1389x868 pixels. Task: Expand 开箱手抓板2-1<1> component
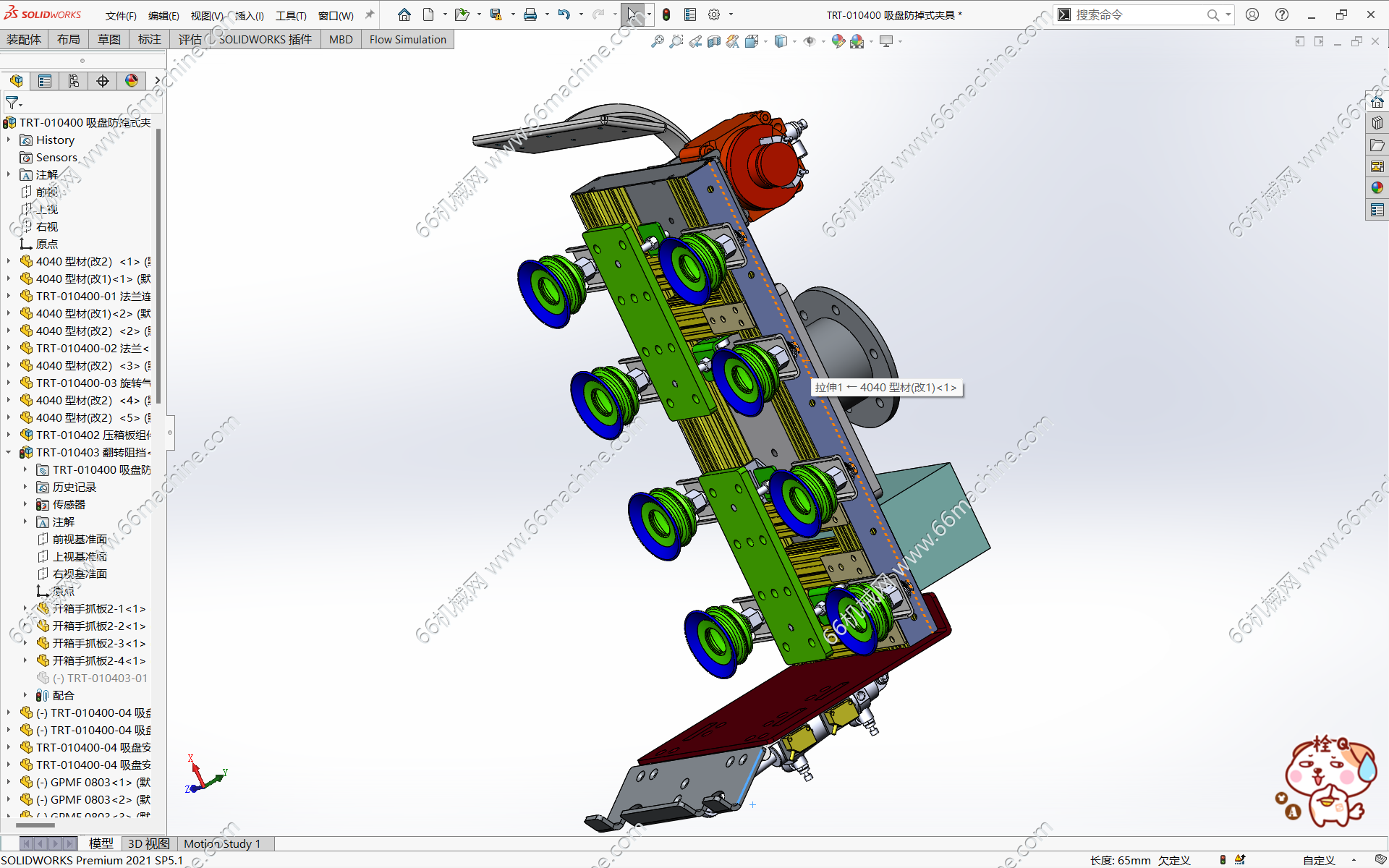(25, 608)
